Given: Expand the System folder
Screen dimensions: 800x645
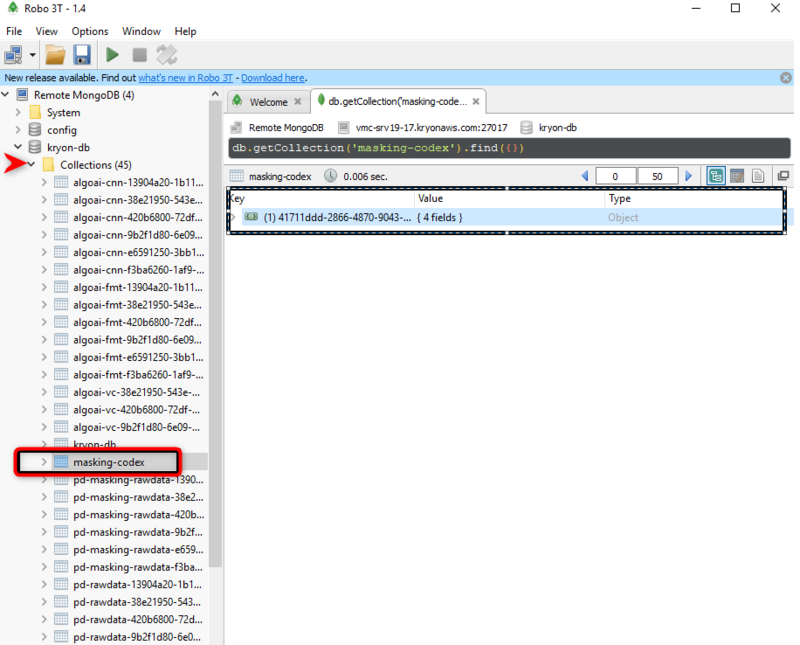Looking at the screenshot, I should [x=18, y=112].
